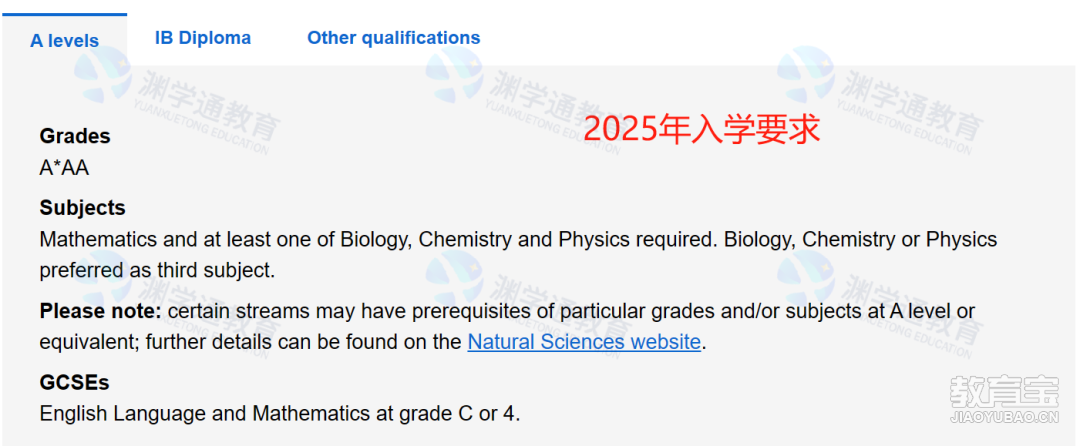Click the bold Please note label

tap(101, 311)
